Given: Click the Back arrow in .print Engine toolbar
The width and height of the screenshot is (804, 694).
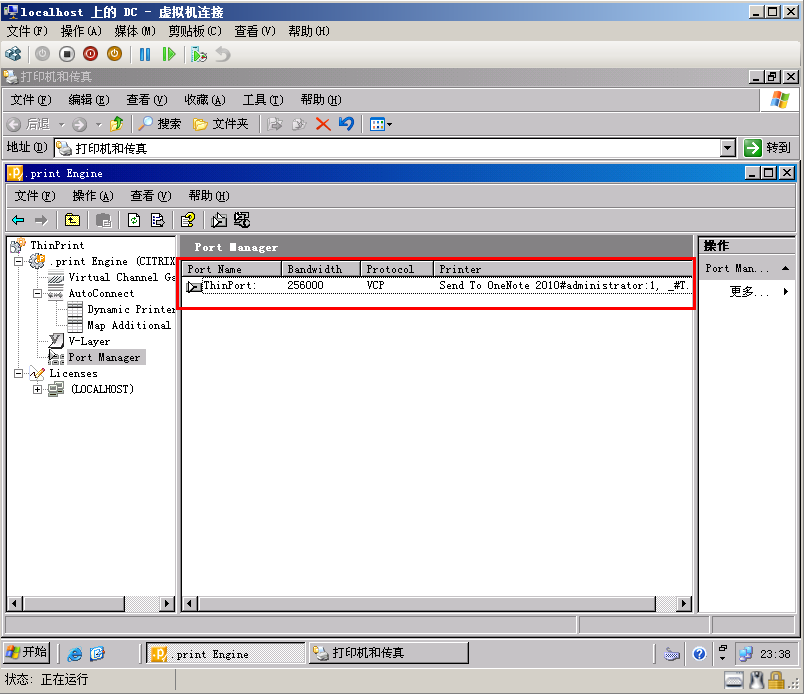Looking at the screenshot, I should tap(18, 220).
